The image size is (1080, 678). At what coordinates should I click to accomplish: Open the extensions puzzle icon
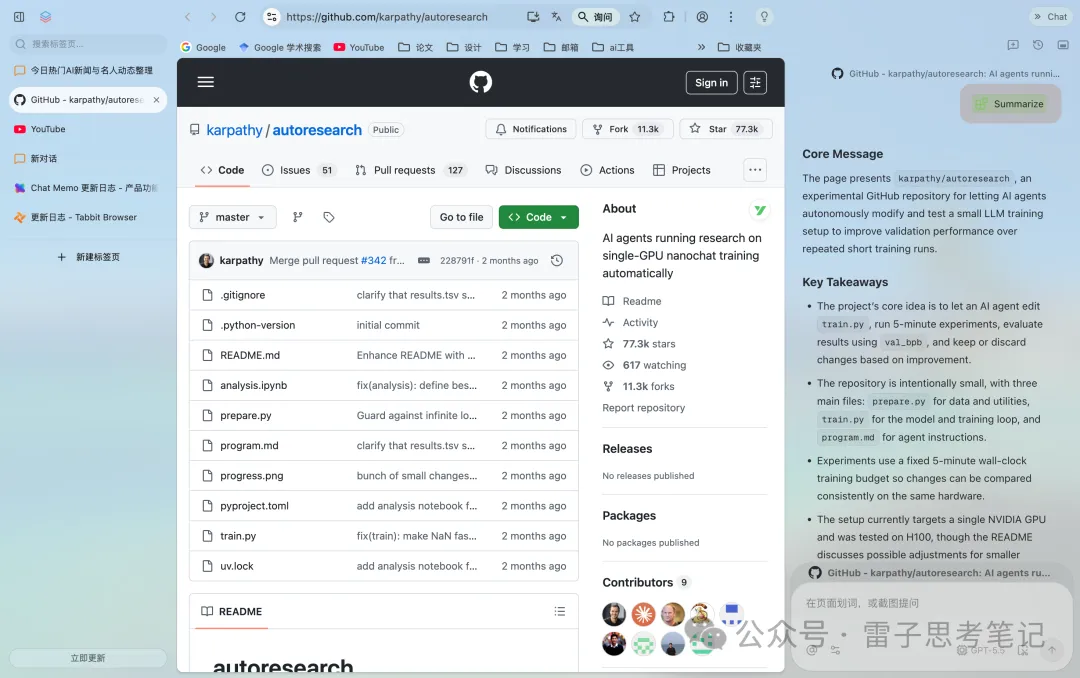[669, 17]
